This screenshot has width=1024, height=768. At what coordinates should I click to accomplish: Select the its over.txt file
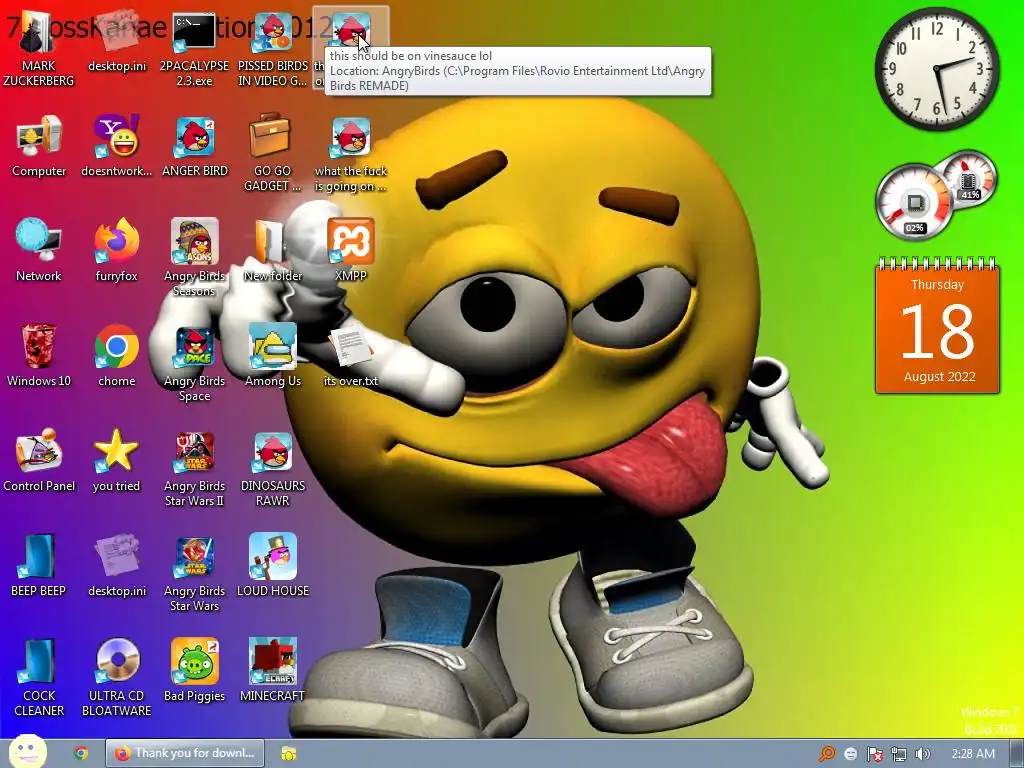(x=351, y=356)
